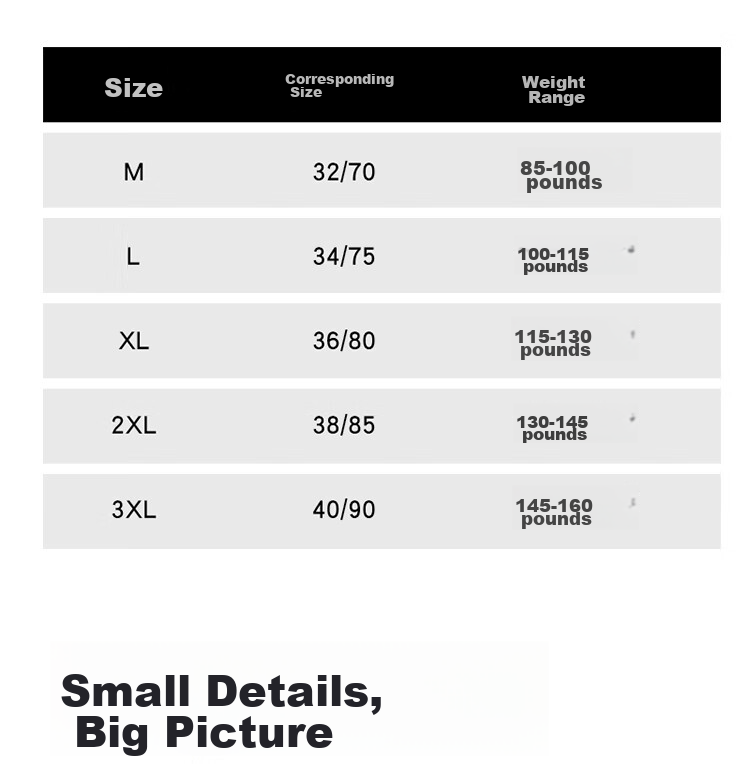Screen dimensions: 750x764
Task: Click the 32/70 corresponding size
Action: tap(344, 172)
